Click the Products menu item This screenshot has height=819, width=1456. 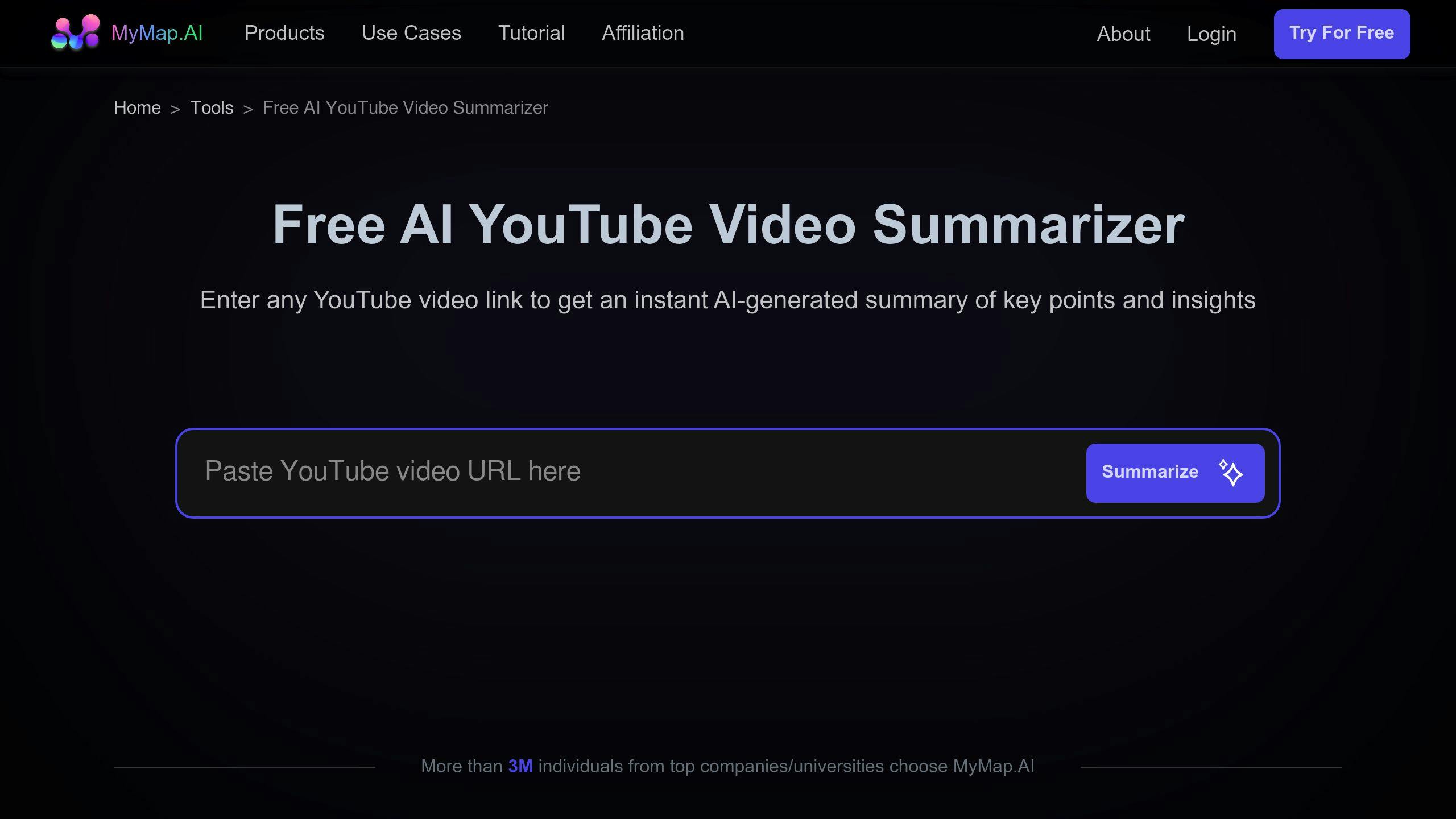(284, 32)
